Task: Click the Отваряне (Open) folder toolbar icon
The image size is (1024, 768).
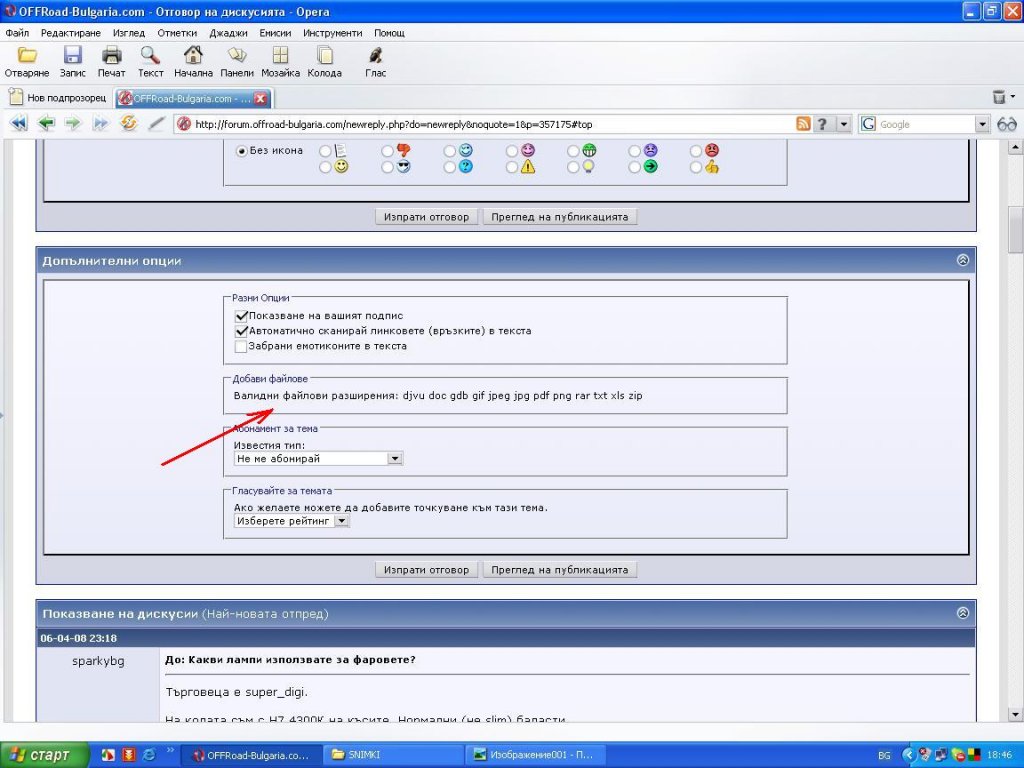Action: point(26,56)
